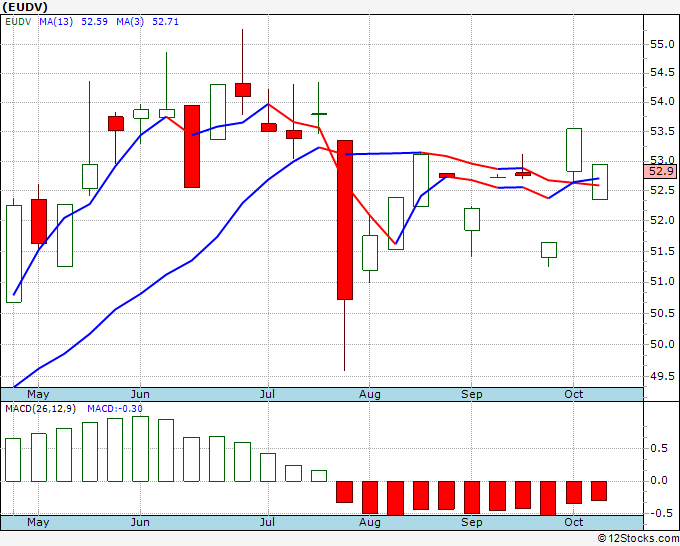Click the tall green first candlestick in late April
Image resolution: width=680 pixels, height=546 pixels.
(x=14, y=254)
